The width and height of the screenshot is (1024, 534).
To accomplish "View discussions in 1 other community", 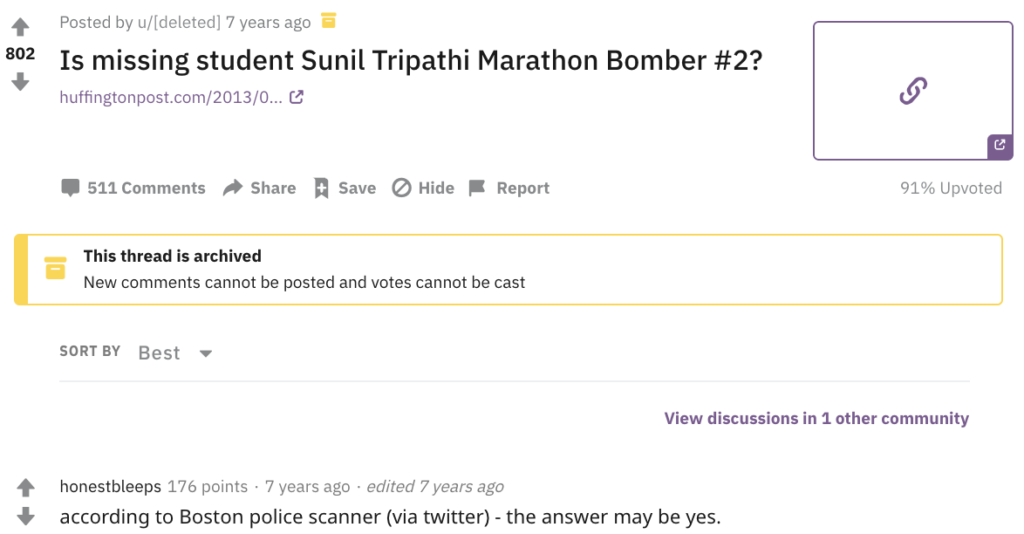I will [816, 418].
